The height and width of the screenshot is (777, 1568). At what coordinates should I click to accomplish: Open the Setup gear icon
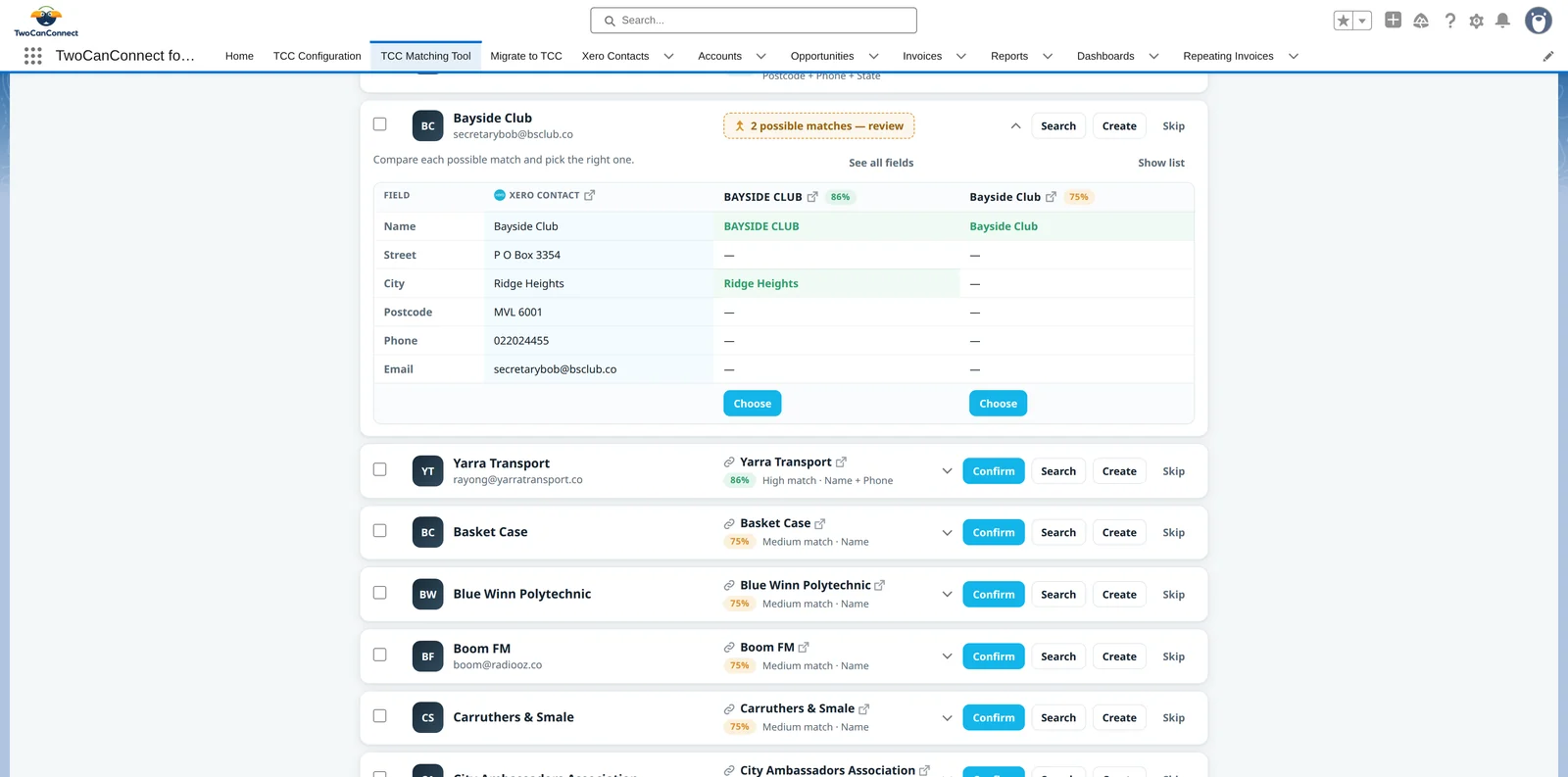[x=1476, y=21]
